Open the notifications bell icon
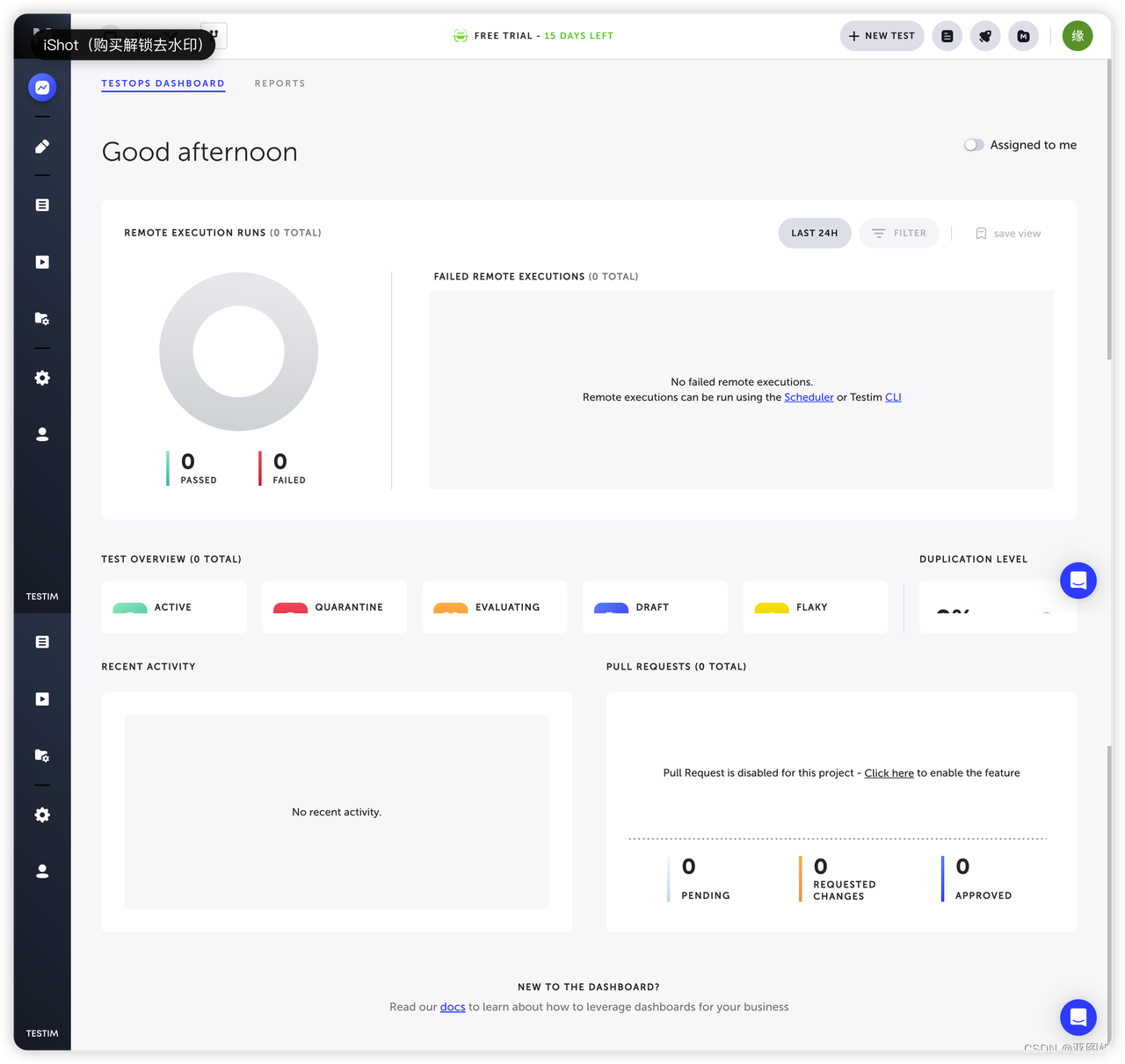Image resolution: width=1125 pixels, height=1064 pixels. point(984,36)
